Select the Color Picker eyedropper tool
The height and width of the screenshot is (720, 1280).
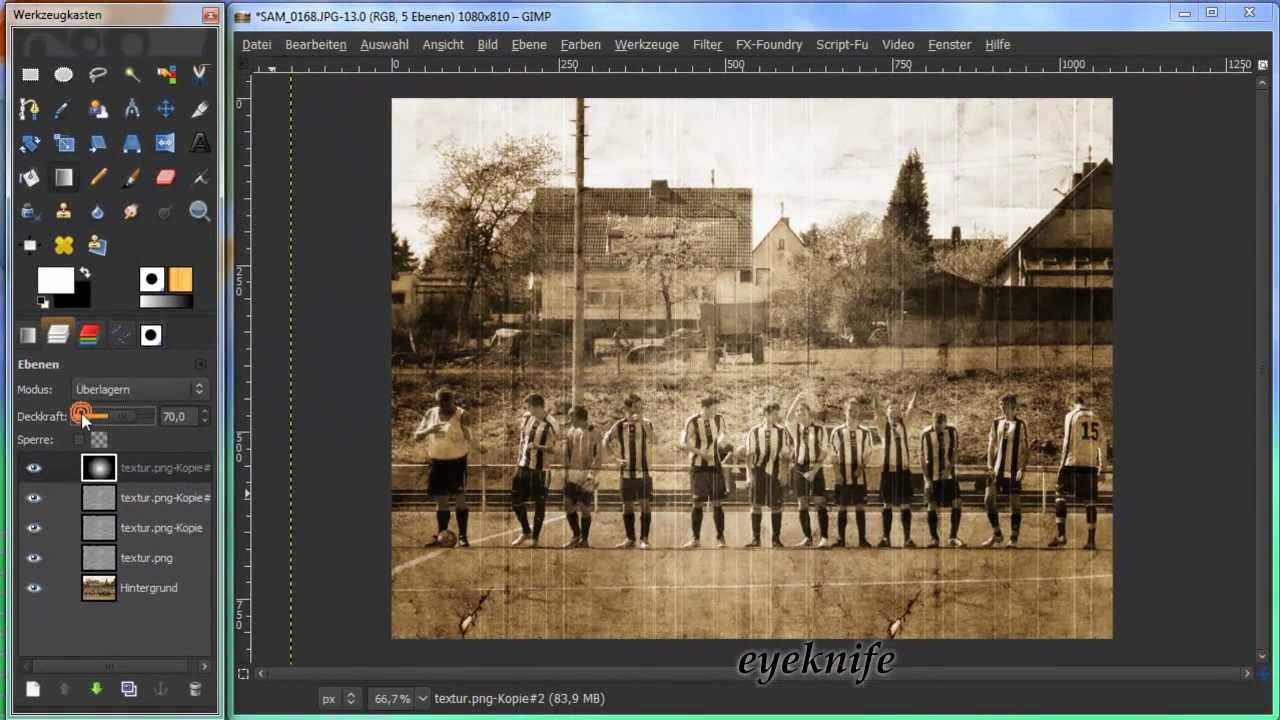(x=64, y=109)
